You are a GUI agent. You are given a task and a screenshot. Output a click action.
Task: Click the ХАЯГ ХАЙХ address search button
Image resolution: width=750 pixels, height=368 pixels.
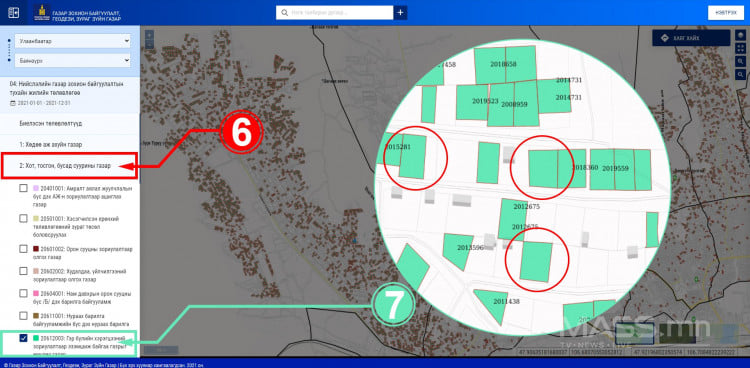pos(691,38)
